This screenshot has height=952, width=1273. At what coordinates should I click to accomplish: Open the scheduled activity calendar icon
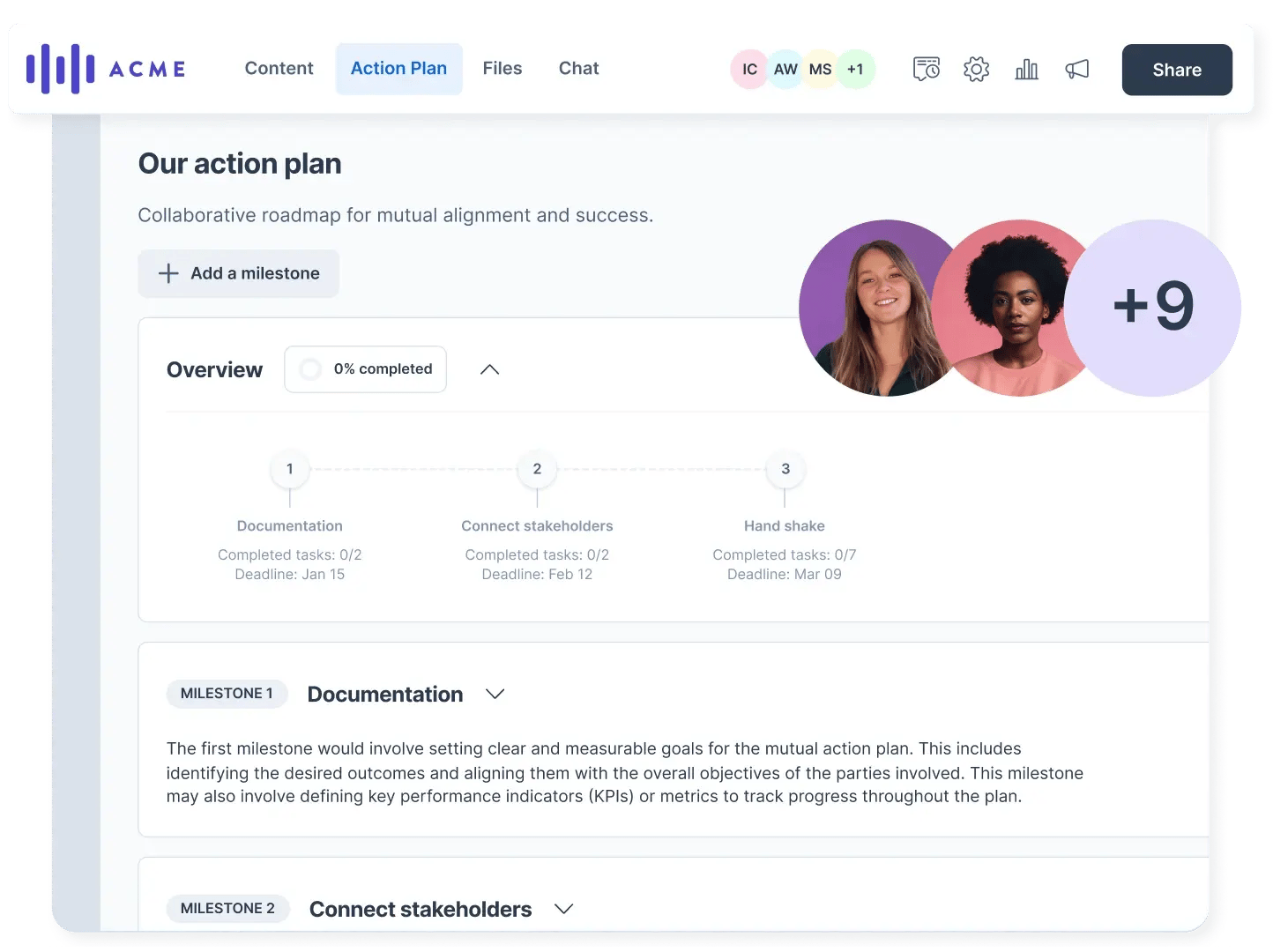click(x=926, y=69)
